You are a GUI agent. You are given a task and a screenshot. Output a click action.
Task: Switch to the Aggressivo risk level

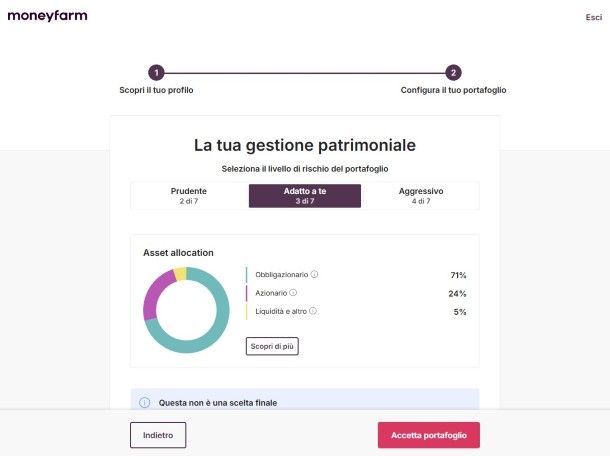(421, 195)
